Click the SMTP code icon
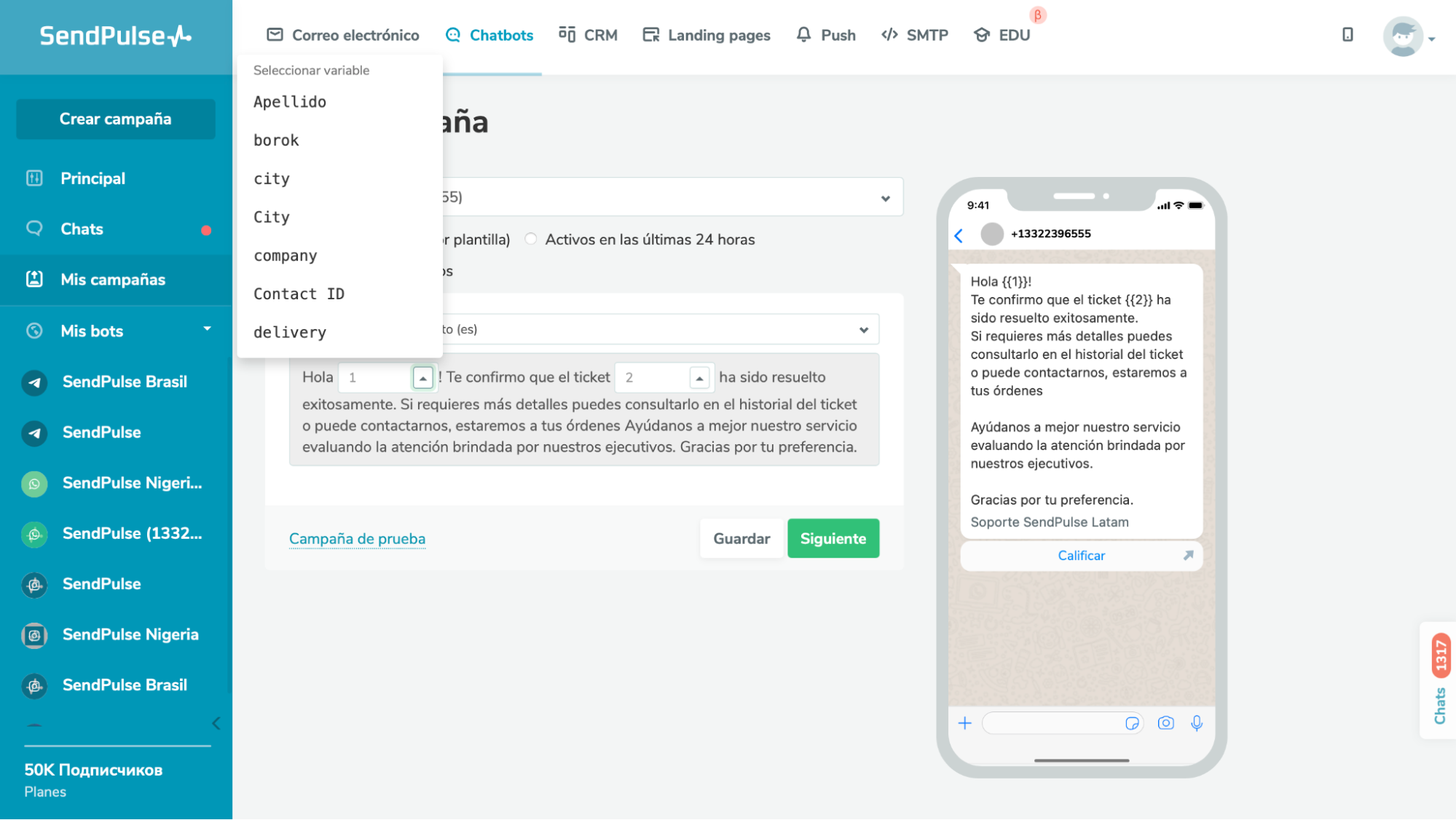The width and height of the screenshot is (1456, 820). 889,35
